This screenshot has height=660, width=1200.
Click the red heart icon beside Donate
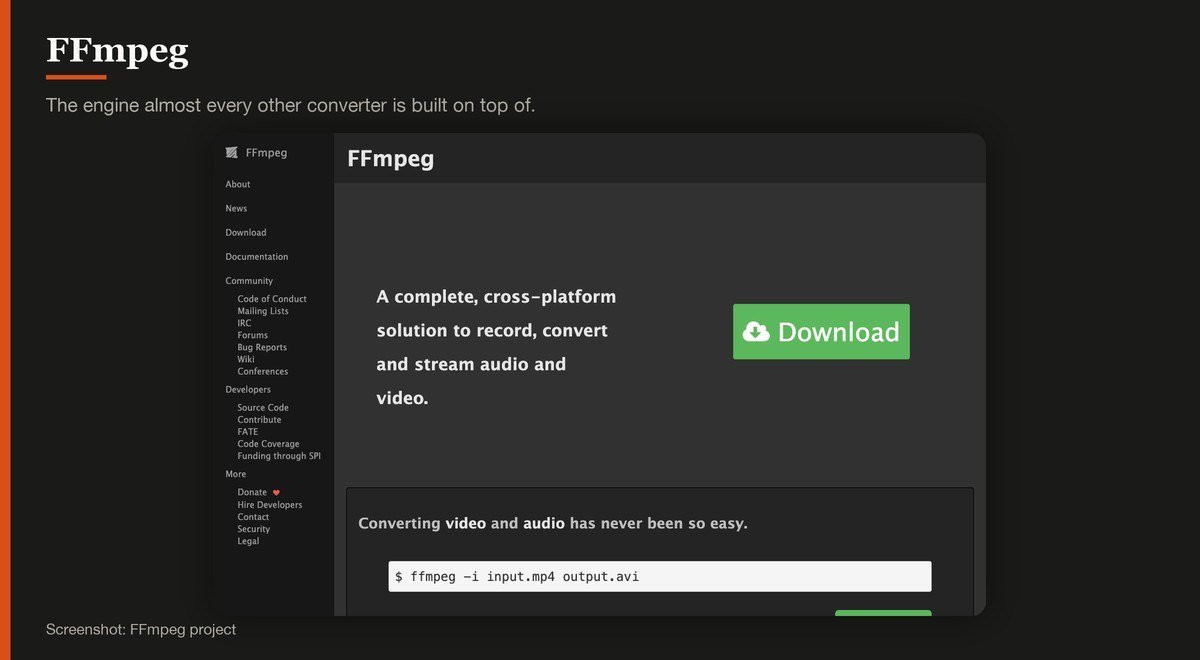click(x=276, y=492)
